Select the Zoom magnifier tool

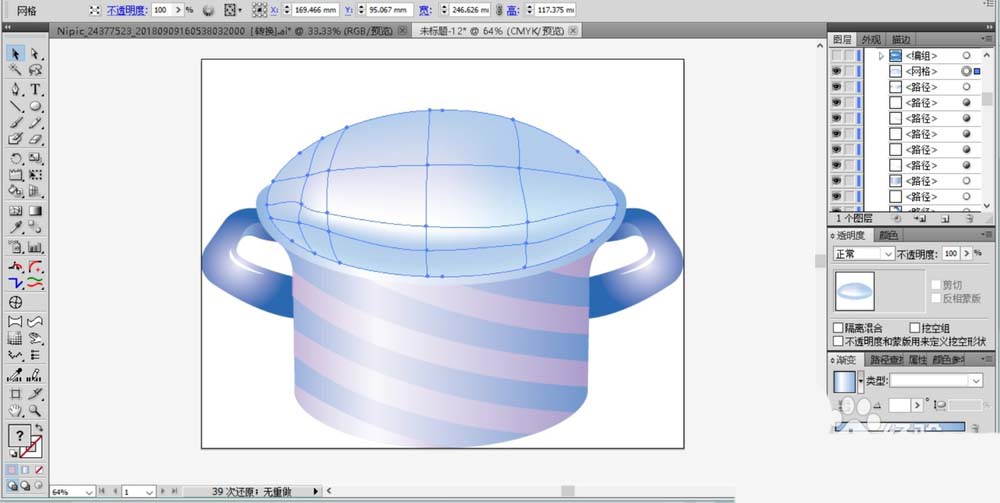[x=35, y=411]
